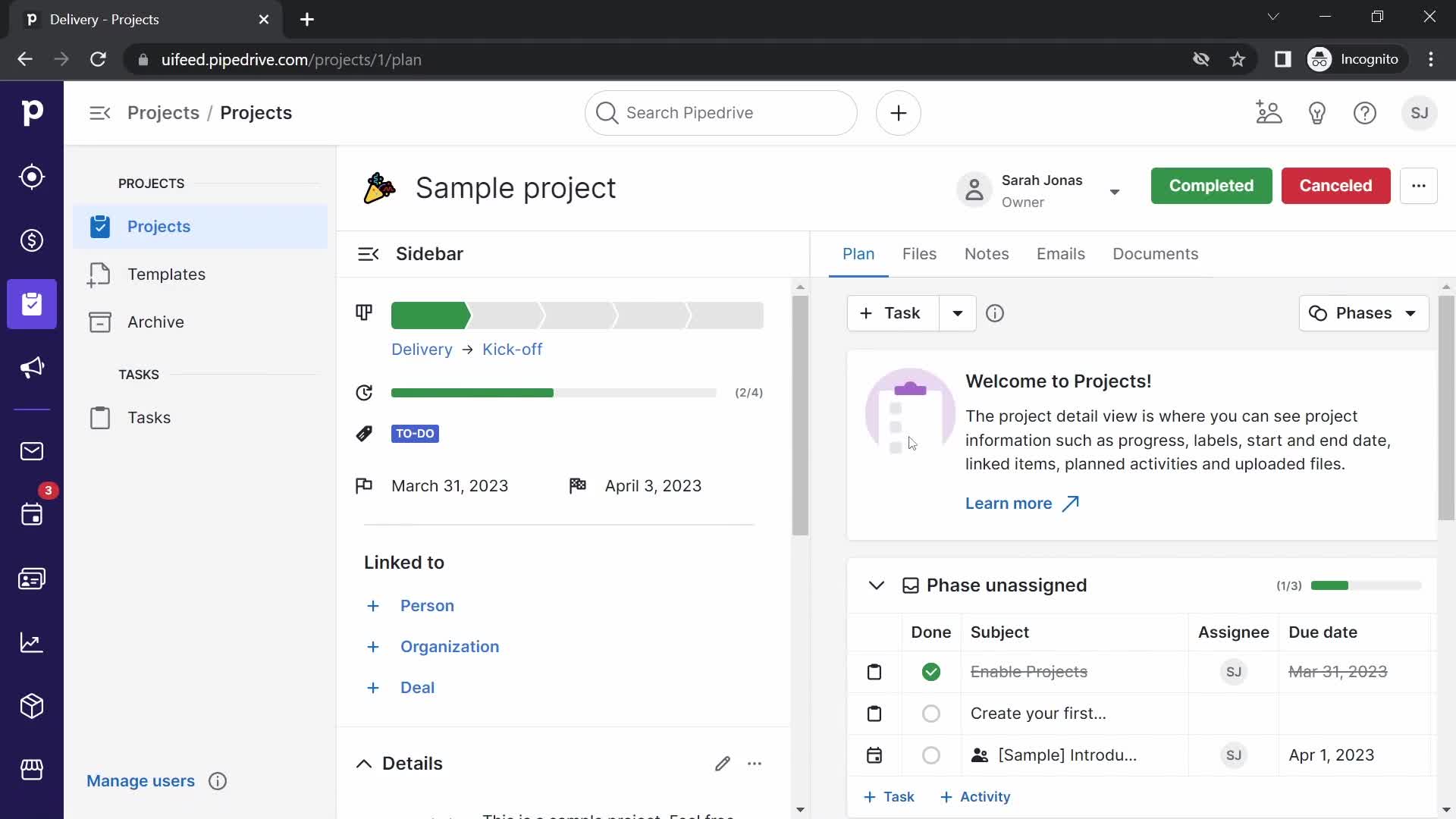
Task: Select Projects in left sidebar menu
Action: click(200, 227)
